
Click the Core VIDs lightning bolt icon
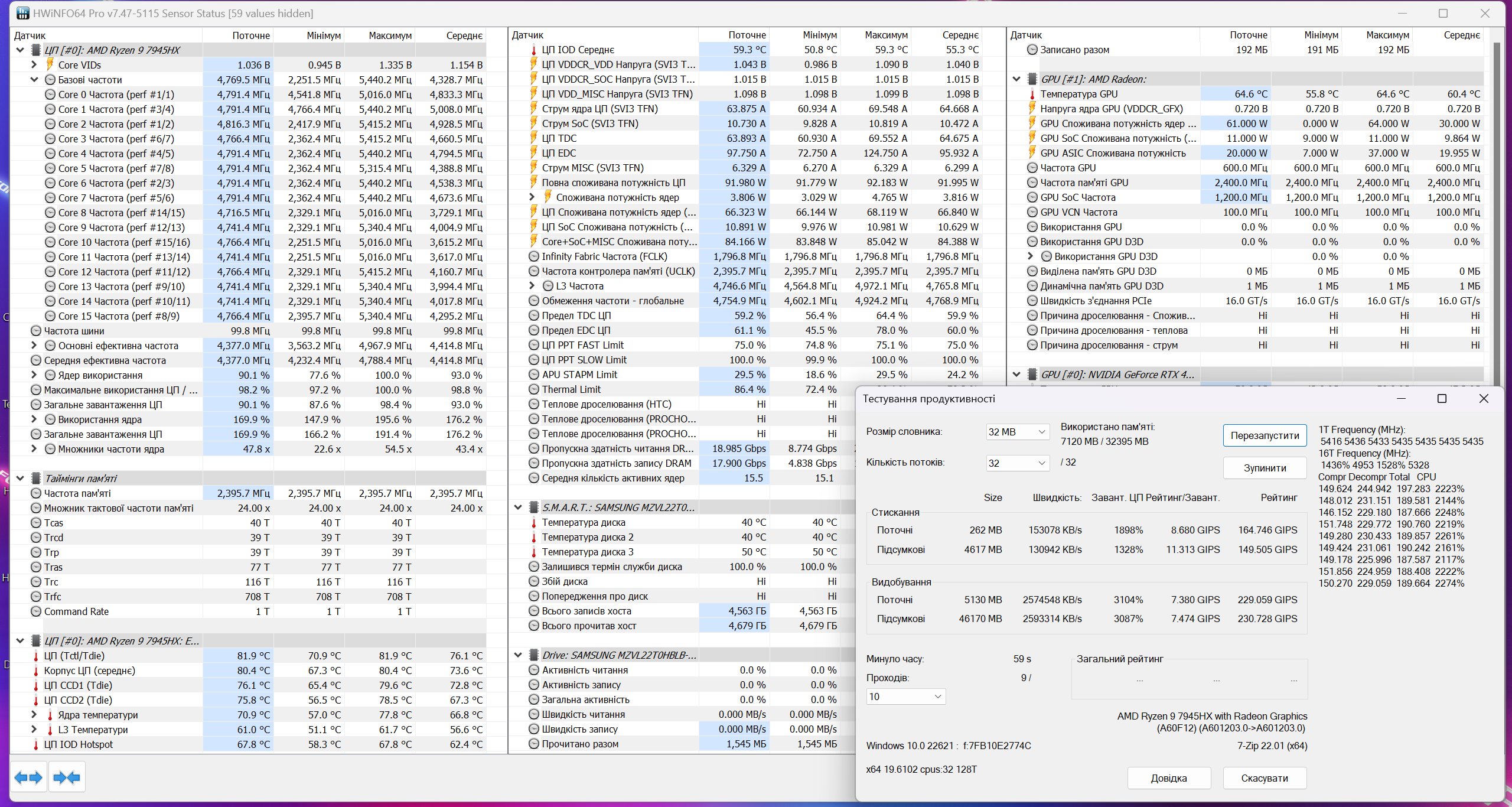pos(50,64)
